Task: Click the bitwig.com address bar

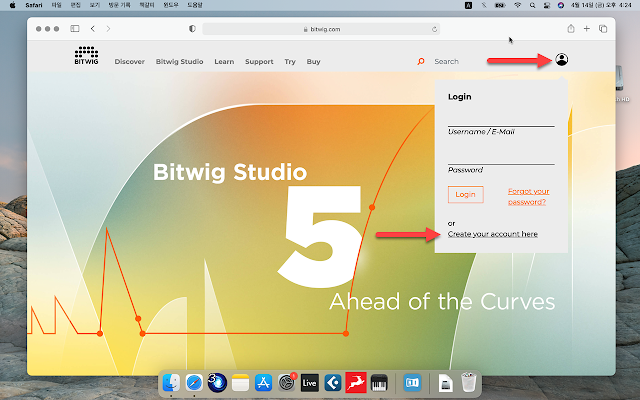Action: pos(321,29)
